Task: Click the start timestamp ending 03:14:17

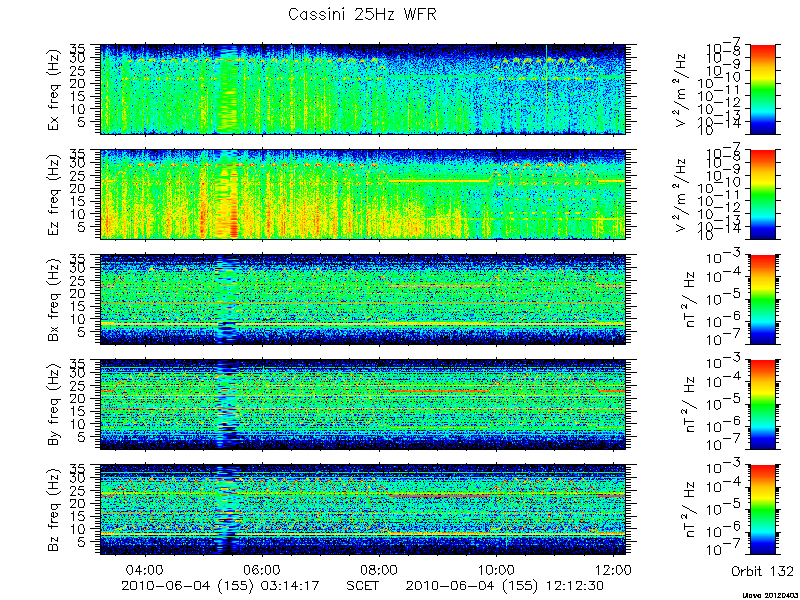Action: tap(220, 585)
